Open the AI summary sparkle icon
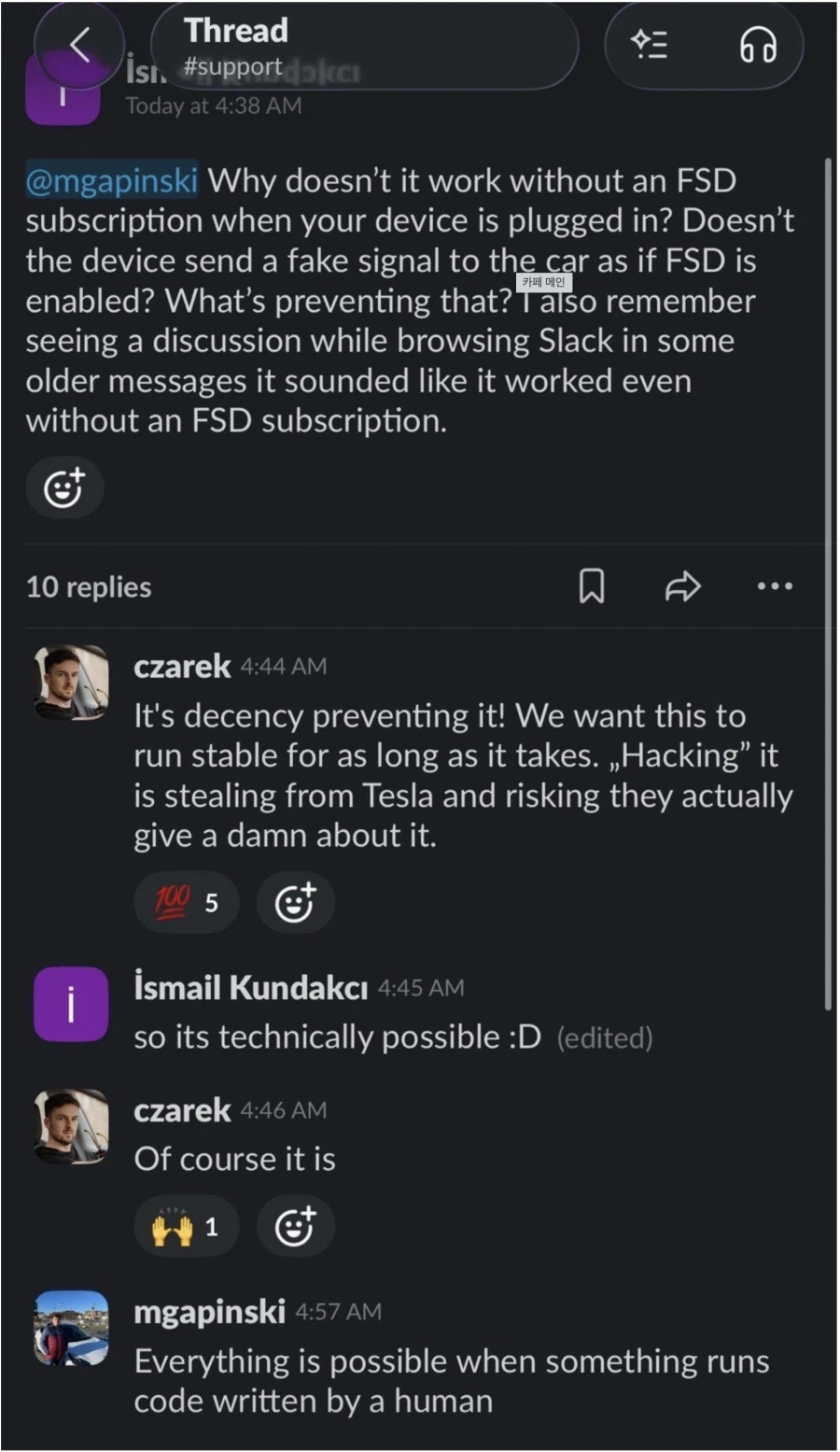 [650, 44]
